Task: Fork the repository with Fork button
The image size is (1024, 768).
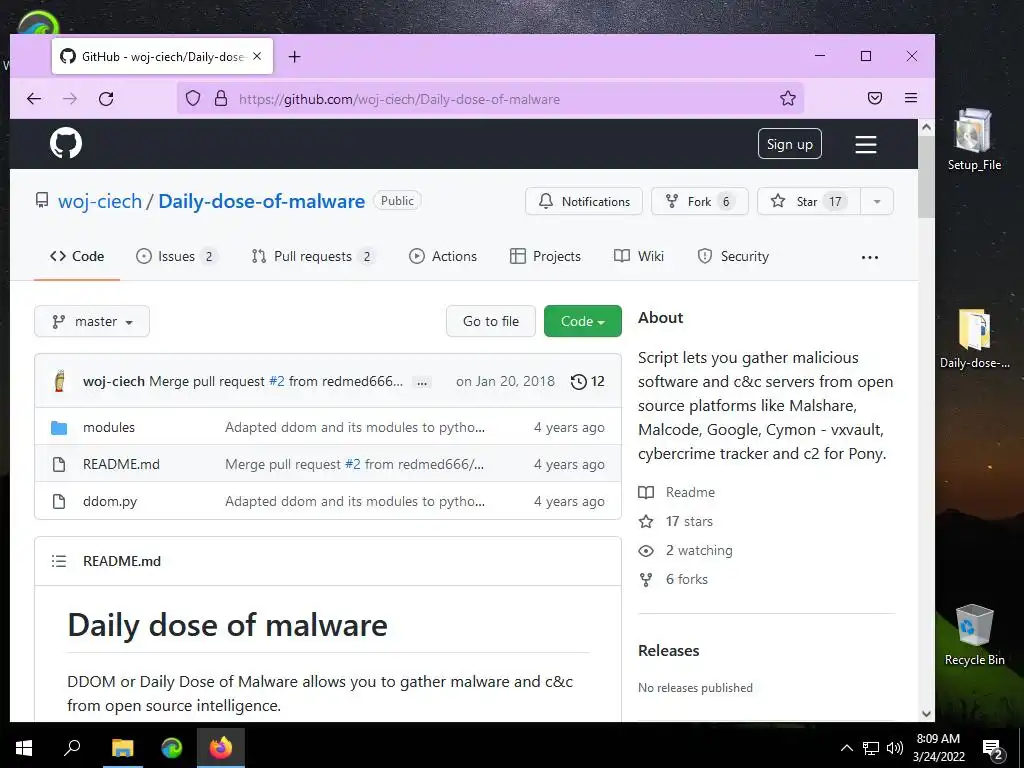Action: [699, 201]
